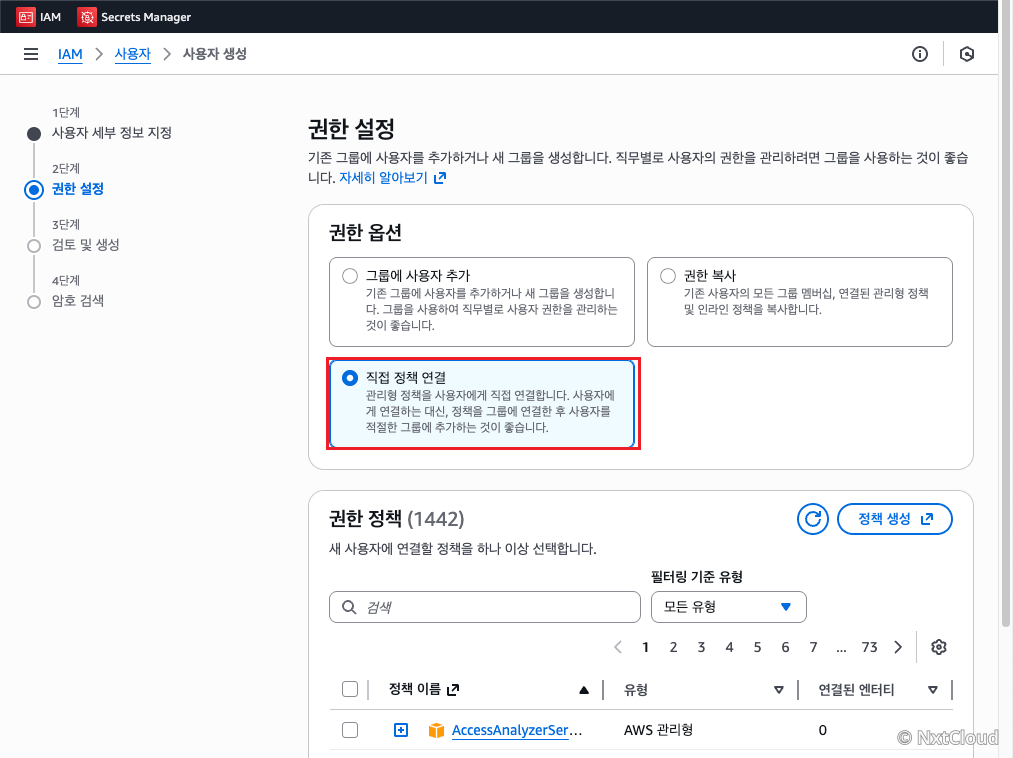The image size is (1013, 758).
Task: Go to page 3 of policies
Action: coord(701,647)
